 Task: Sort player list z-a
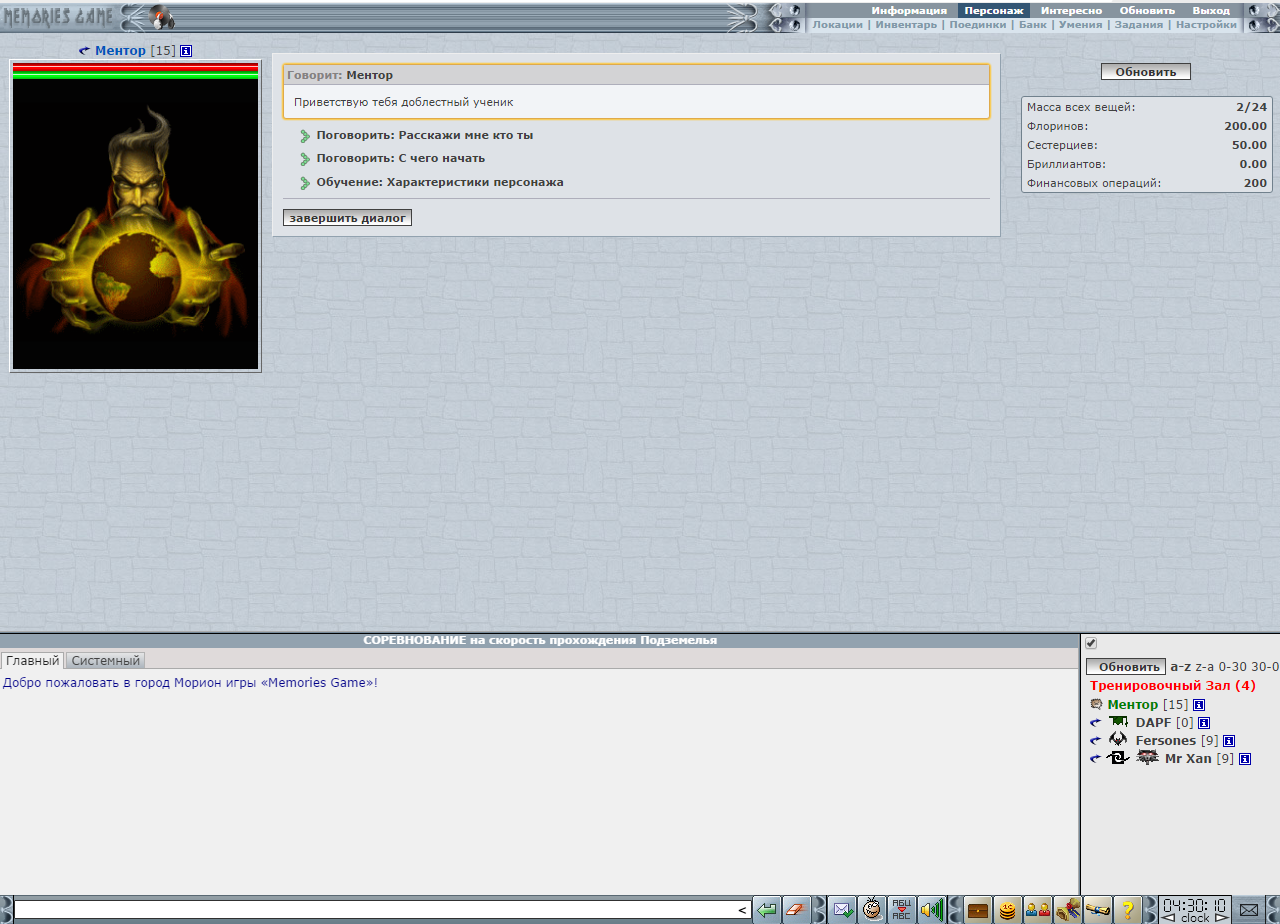pos(1205,666)
